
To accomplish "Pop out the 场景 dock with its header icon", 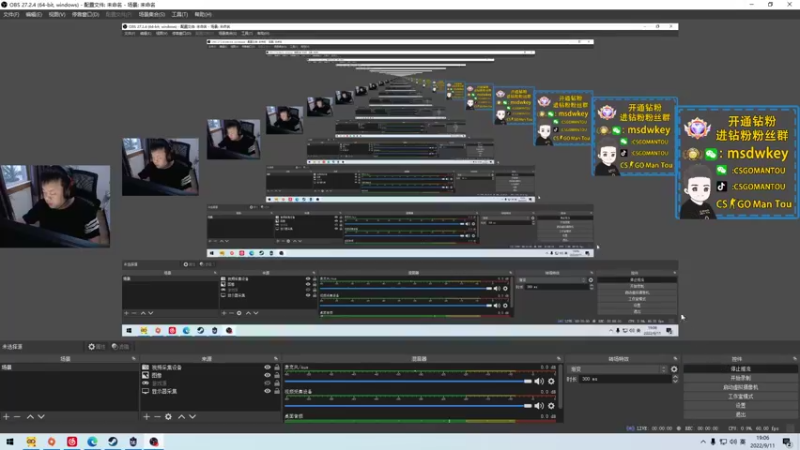I will click(134, 359).
